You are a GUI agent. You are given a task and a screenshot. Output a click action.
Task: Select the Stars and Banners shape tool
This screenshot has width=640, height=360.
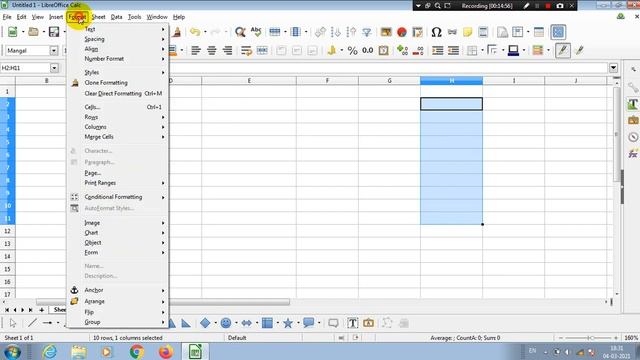pyautogui.click(x=288, y=323)
